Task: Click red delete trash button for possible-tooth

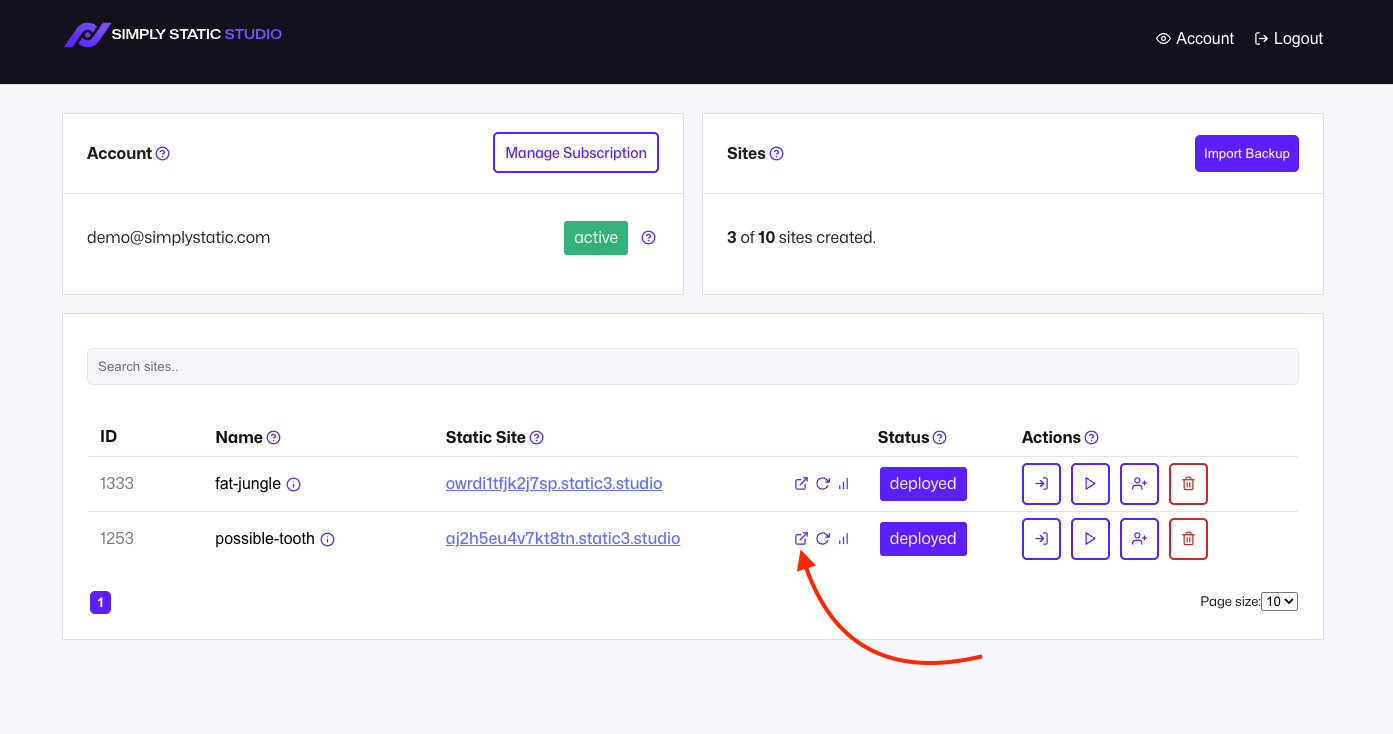Action: [1188, 539]
